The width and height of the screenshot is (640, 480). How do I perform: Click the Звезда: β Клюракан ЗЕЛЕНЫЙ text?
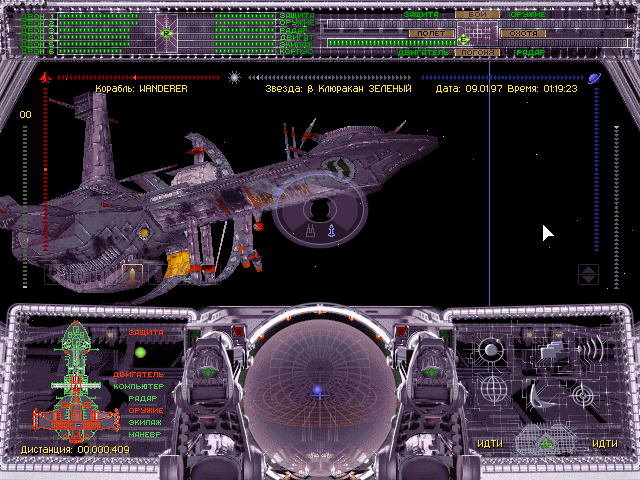pyautogui.click(x=338, y=89)
